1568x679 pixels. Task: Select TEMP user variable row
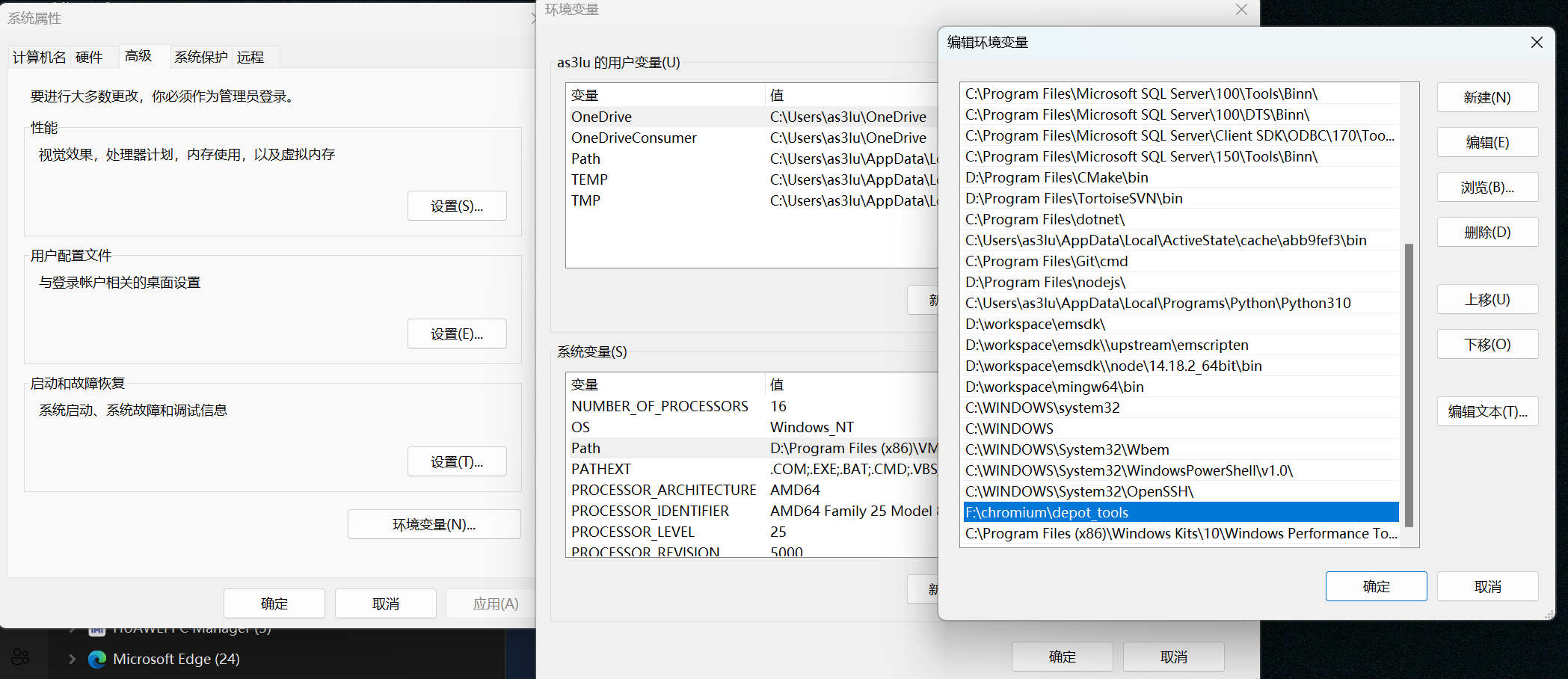(x=752, y=179)
